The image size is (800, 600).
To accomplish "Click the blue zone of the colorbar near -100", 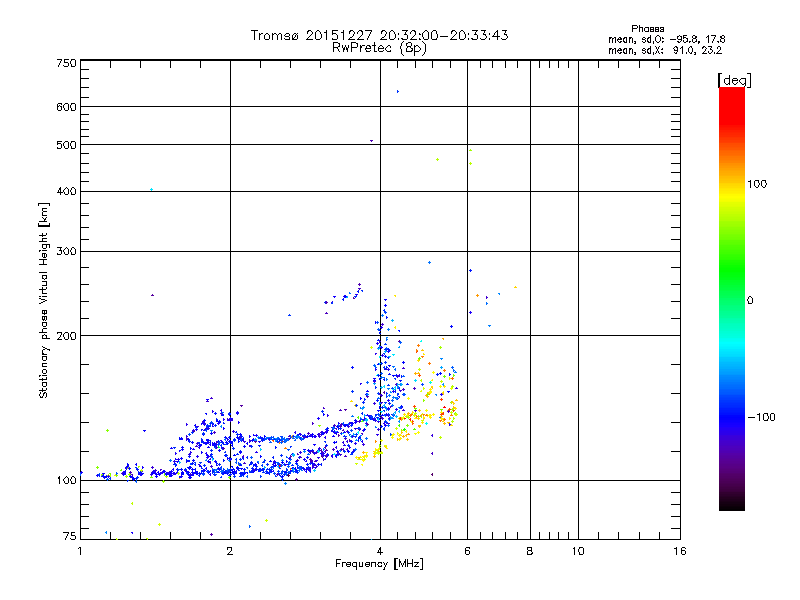I will point(732,416).
